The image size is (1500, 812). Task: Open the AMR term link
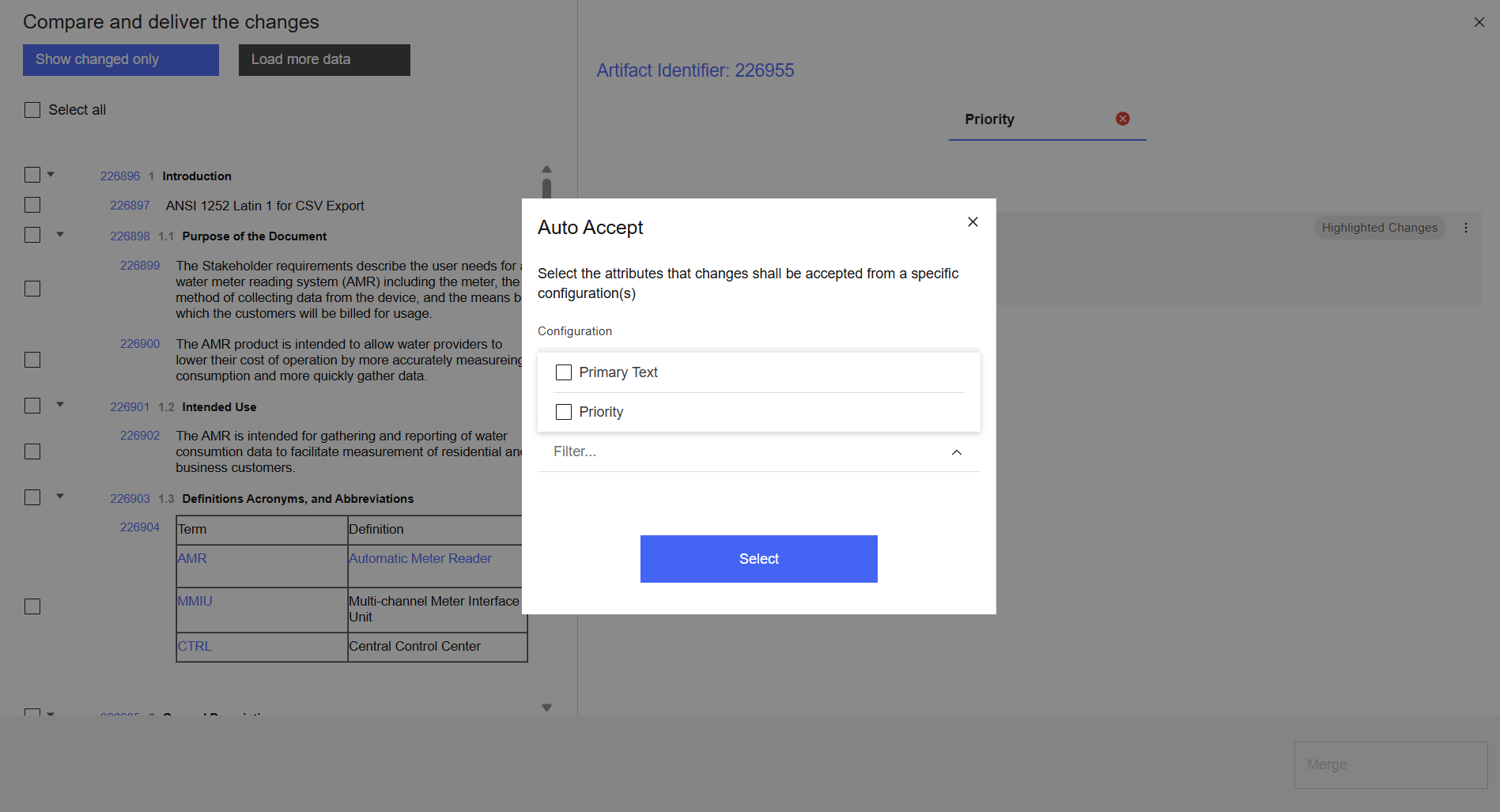pyautogui.click(x=192, y=558)
